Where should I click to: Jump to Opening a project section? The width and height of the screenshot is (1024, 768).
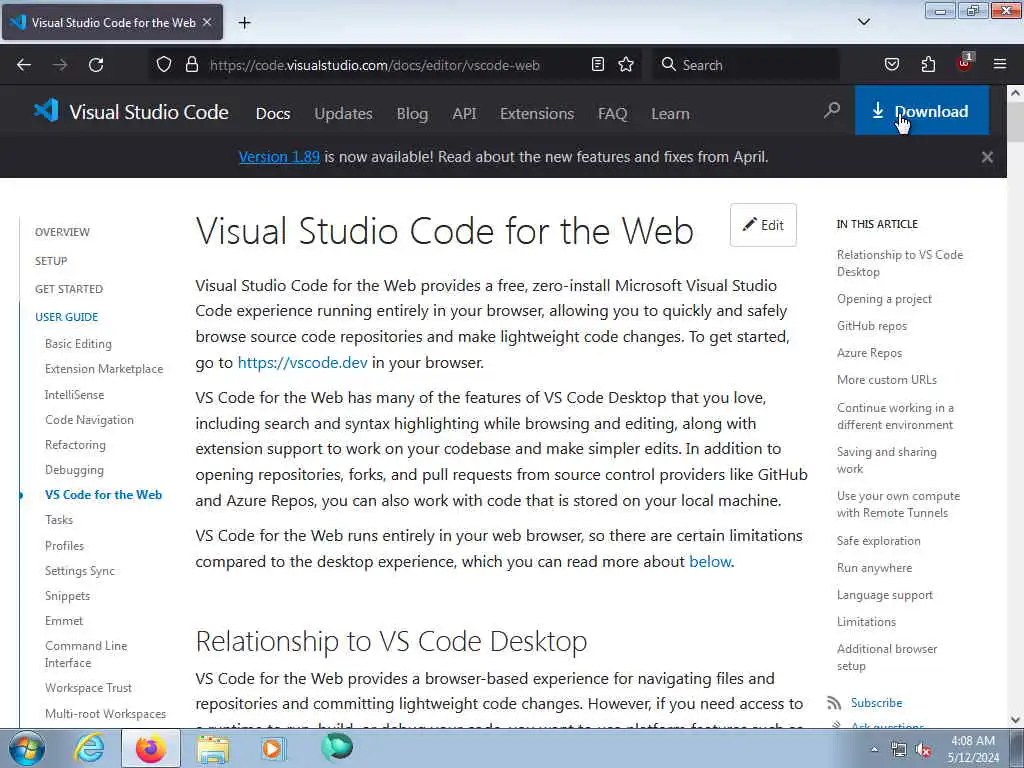pyautogui.click(x=884, y=299)
